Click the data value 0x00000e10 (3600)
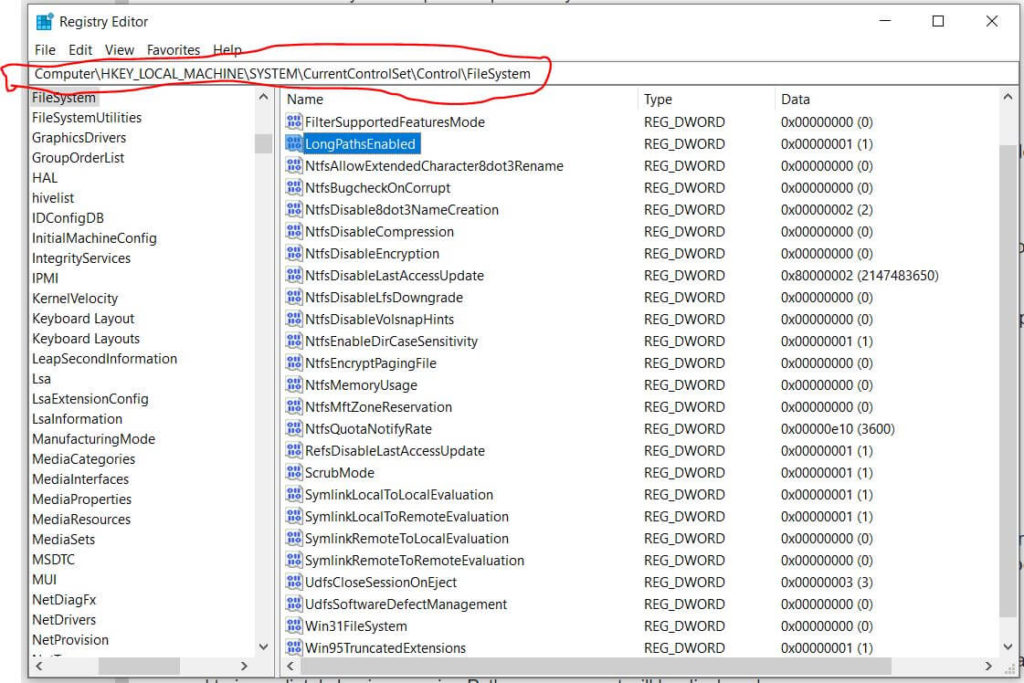 tap(837, 428)
